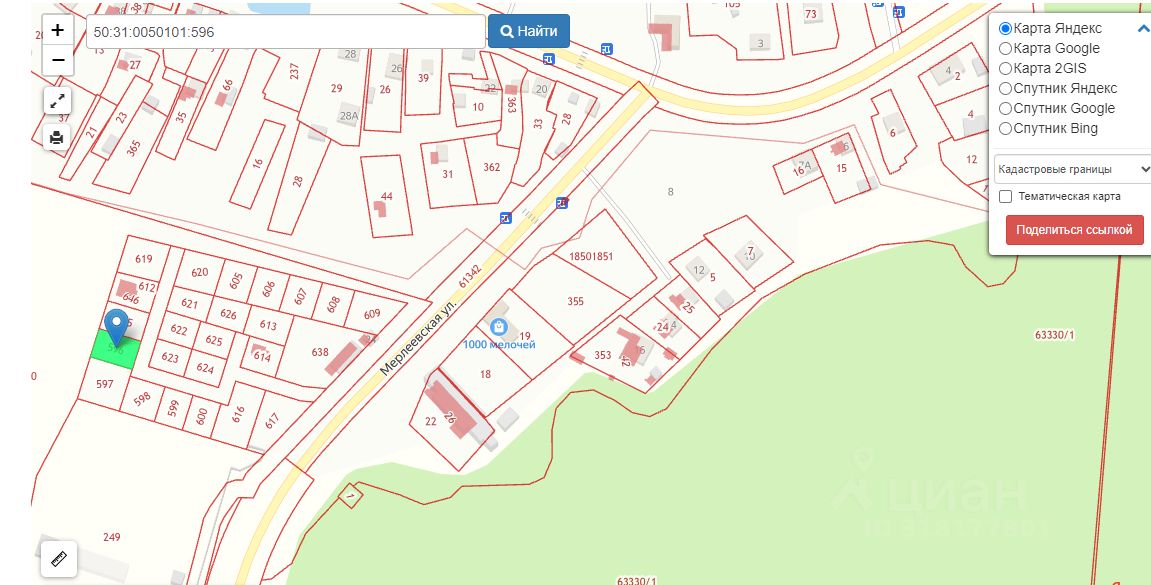Click parcel labeled 18501851
This screenshot has width=1151, height=585.
tap(592, 256)
